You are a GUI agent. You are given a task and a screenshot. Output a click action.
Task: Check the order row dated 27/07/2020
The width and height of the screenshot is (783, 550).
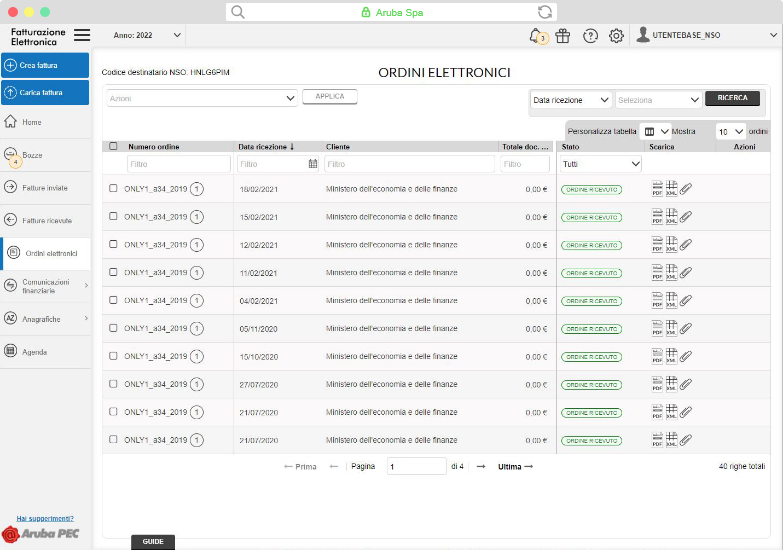(x=113, y=384)
